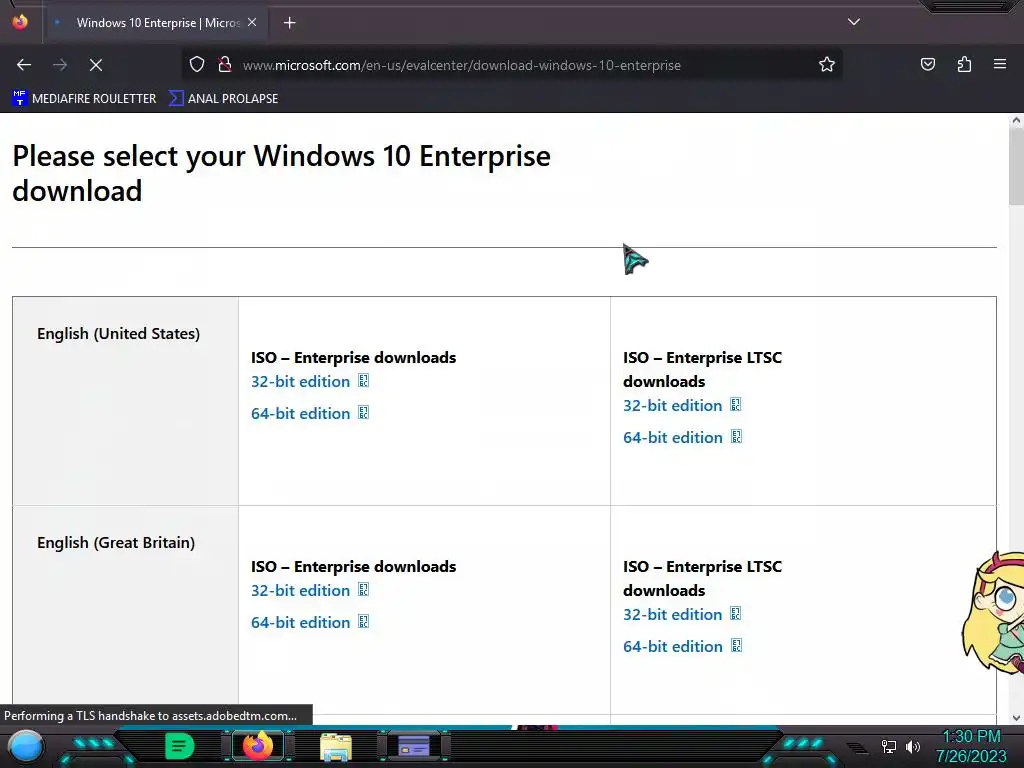Close the Windows 10 Enterprise tab
The image size is (1024, 768).
pos(252,22)
